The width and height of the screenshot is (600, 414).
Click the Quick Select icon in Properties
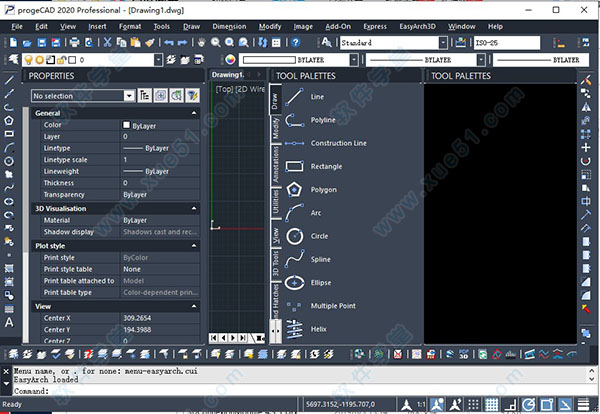[192, 95]
